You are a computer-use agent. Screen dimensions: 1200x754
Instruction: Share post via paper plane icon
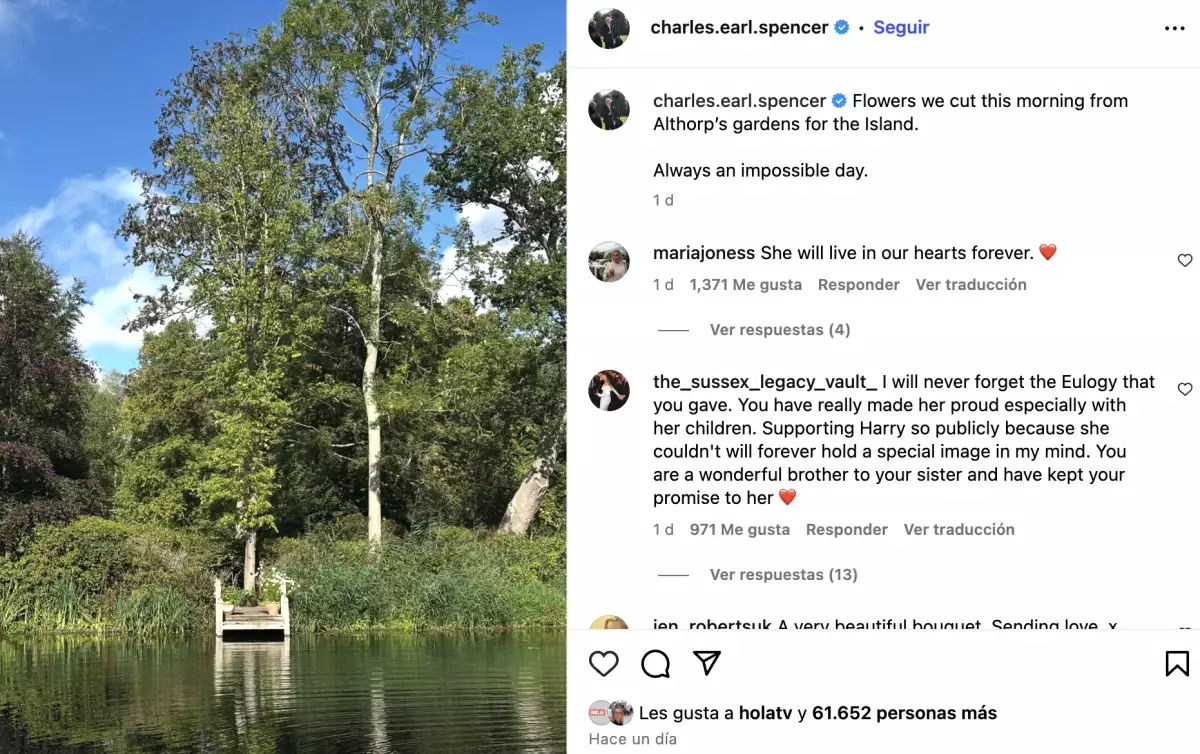pos(707,664)
